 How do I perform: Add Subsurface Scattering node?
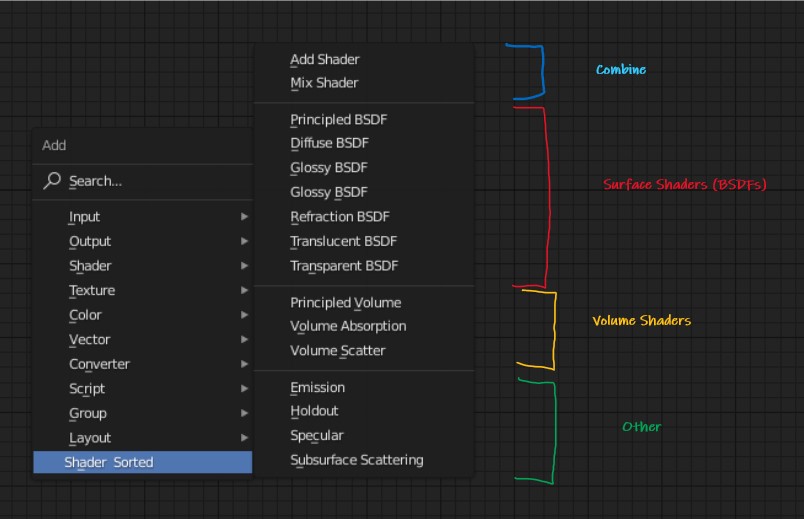coord(364,460)
